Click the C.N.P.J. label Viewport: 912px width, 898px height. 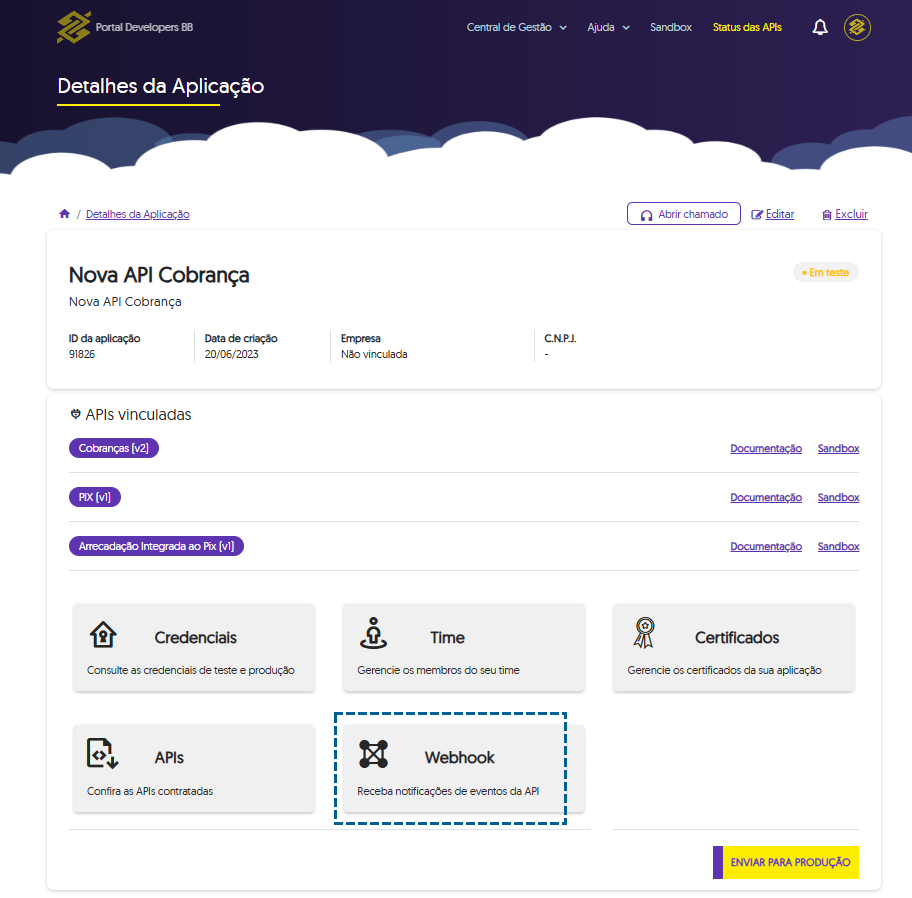[560, 338]
